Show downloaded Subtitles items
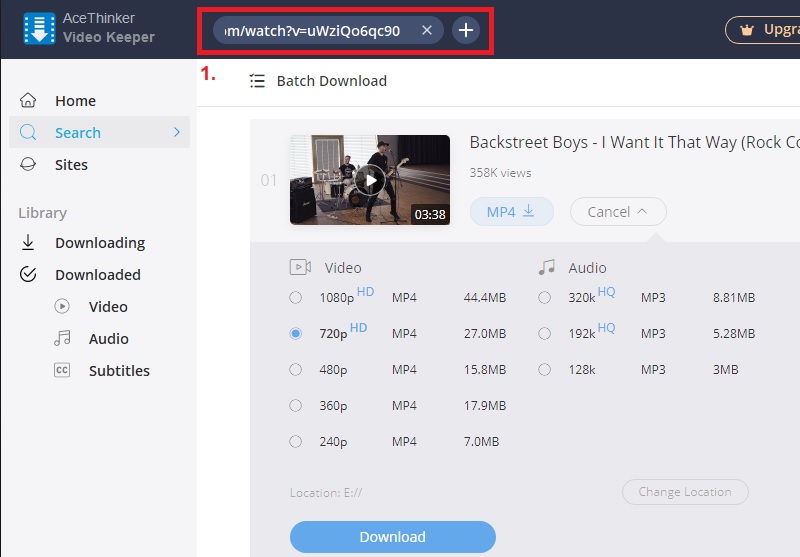This screenshot has width=800, height=557. [119, 371]
